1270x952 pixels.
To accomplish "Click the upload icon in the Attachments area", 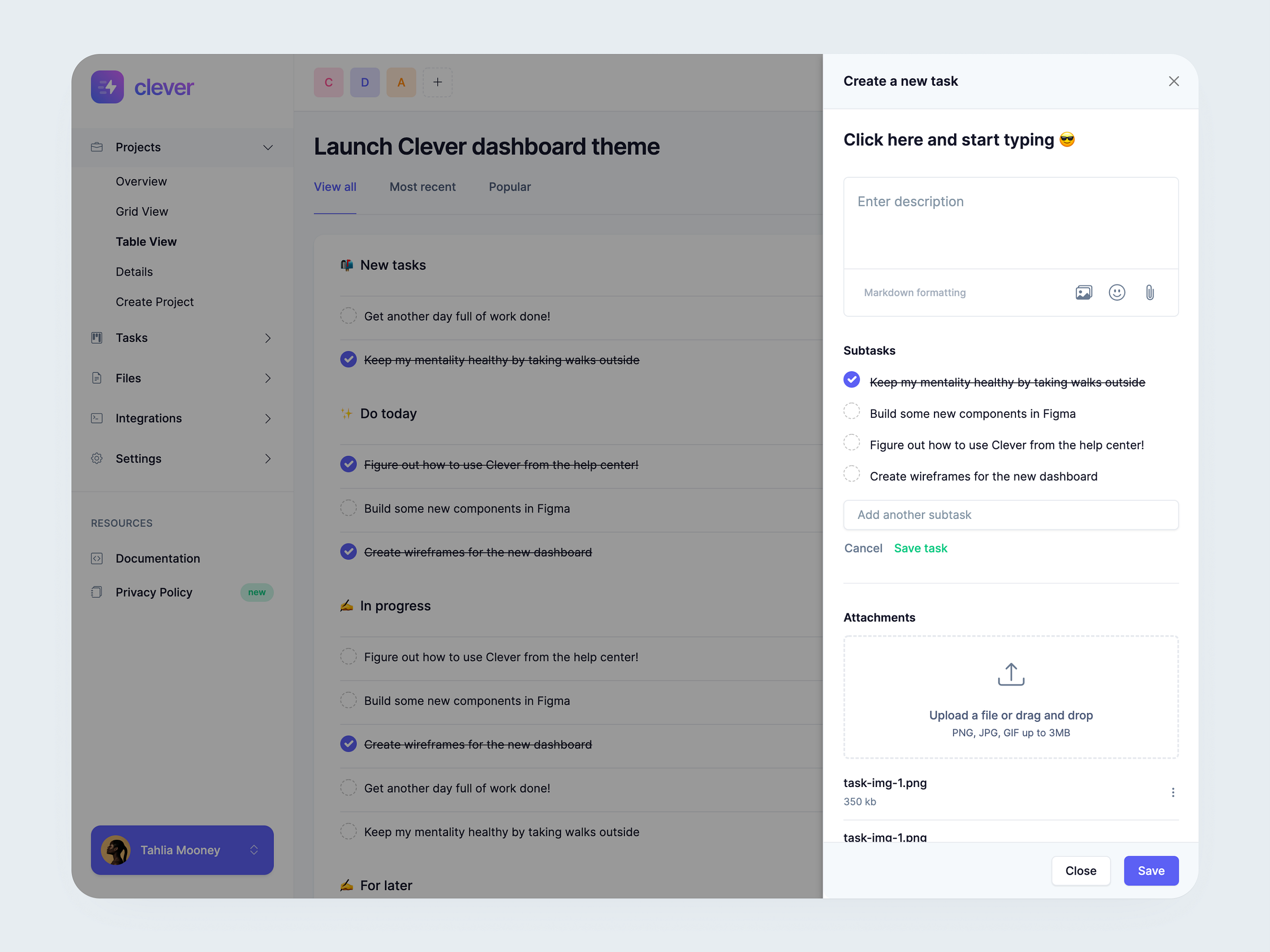I will click(1011, 673).
